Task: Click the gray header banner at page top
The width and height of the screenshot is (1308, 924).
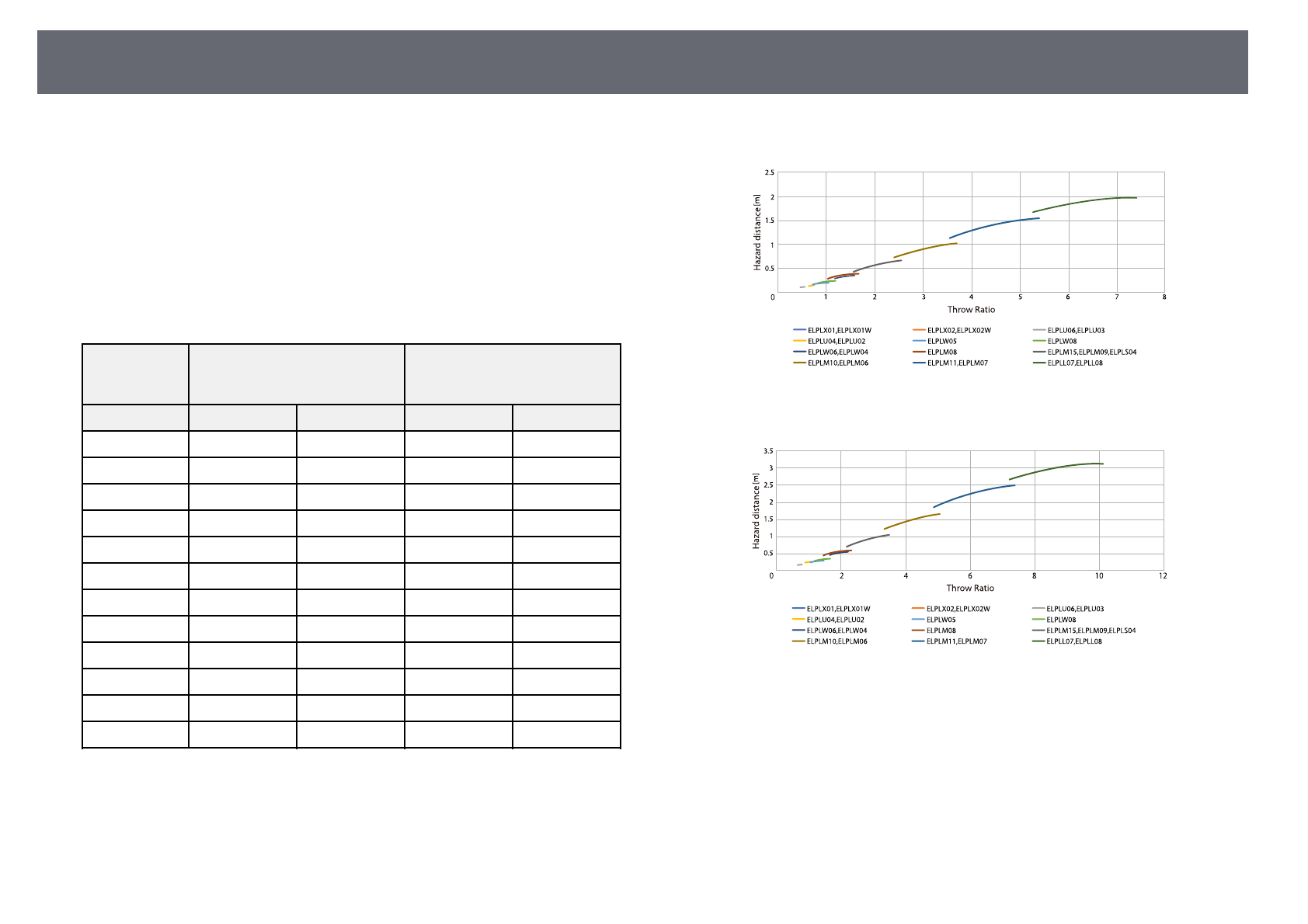Action: click(x=642, y=62)
